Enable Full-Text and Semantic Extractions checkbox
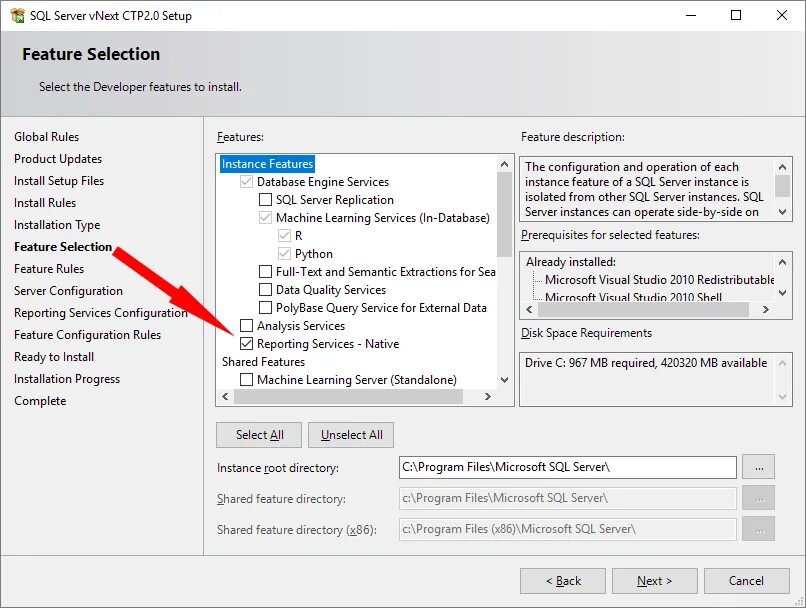The height and width of the screenshot is (608, 806). click(265, 271)
